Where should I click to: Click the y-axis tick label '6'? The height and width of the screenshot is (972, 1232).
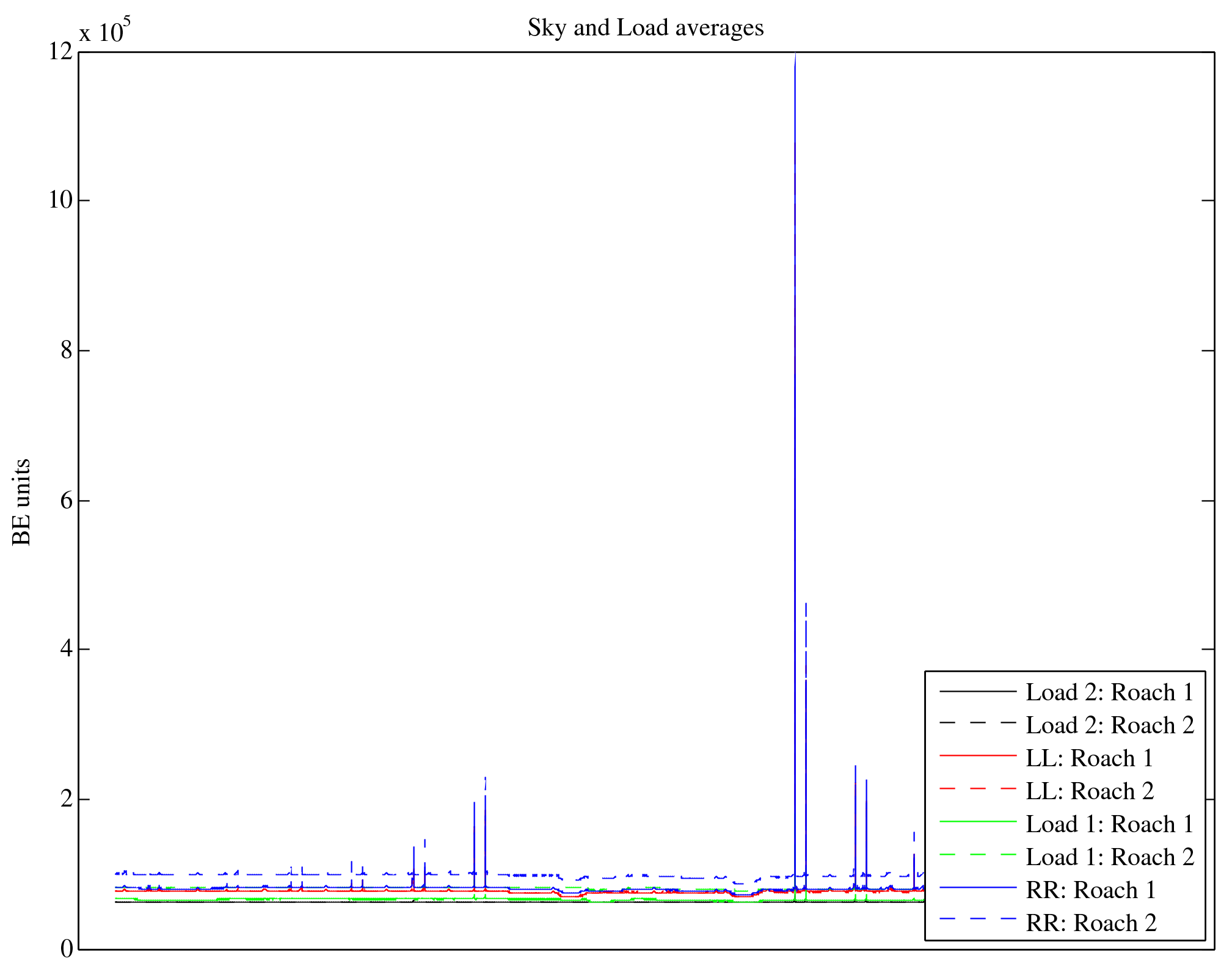point(66,501)
